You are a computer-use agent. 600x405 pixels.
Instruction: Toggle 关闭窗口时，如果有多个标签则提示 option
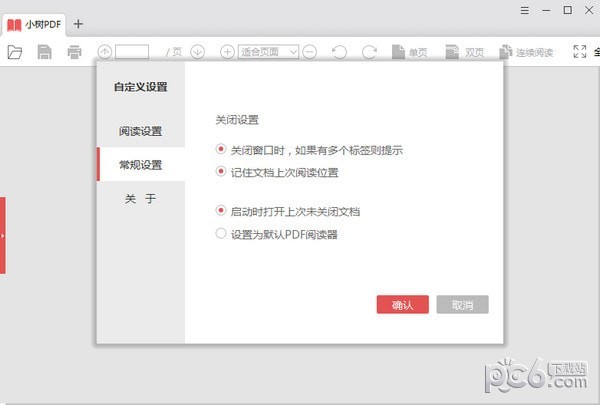tap(309, 150)
